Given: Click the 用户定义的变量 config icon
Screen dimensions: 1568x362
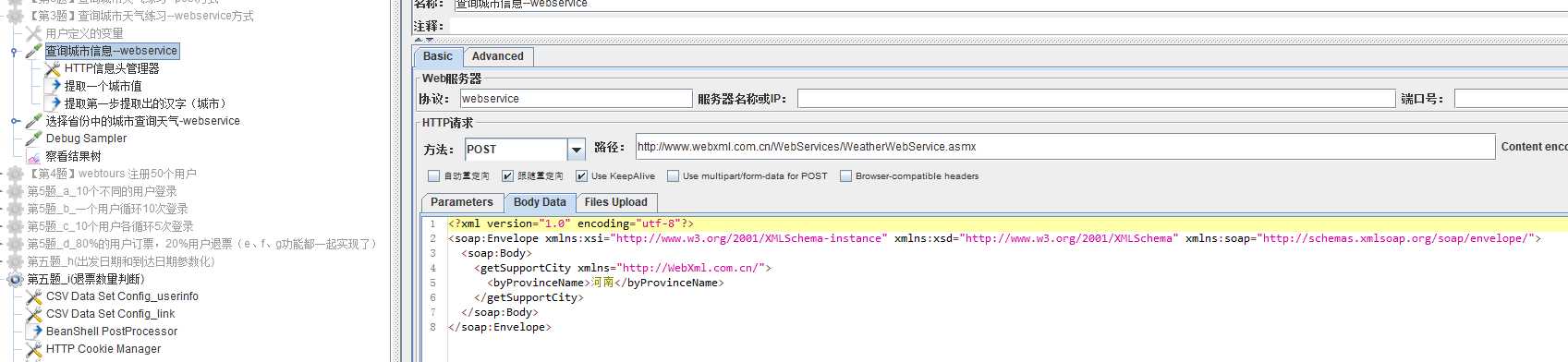Looking at the screenshot, I should [x=34, y=33].
